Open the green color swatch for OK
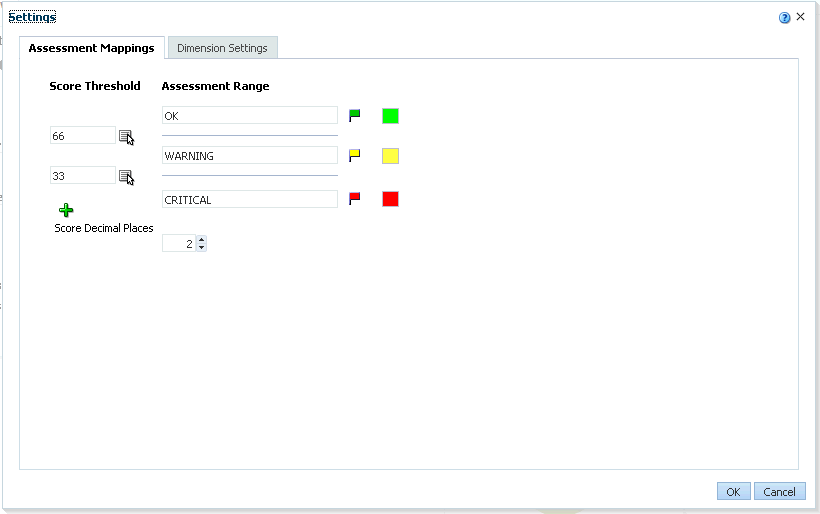820x514 pixels. click(390, 116)
